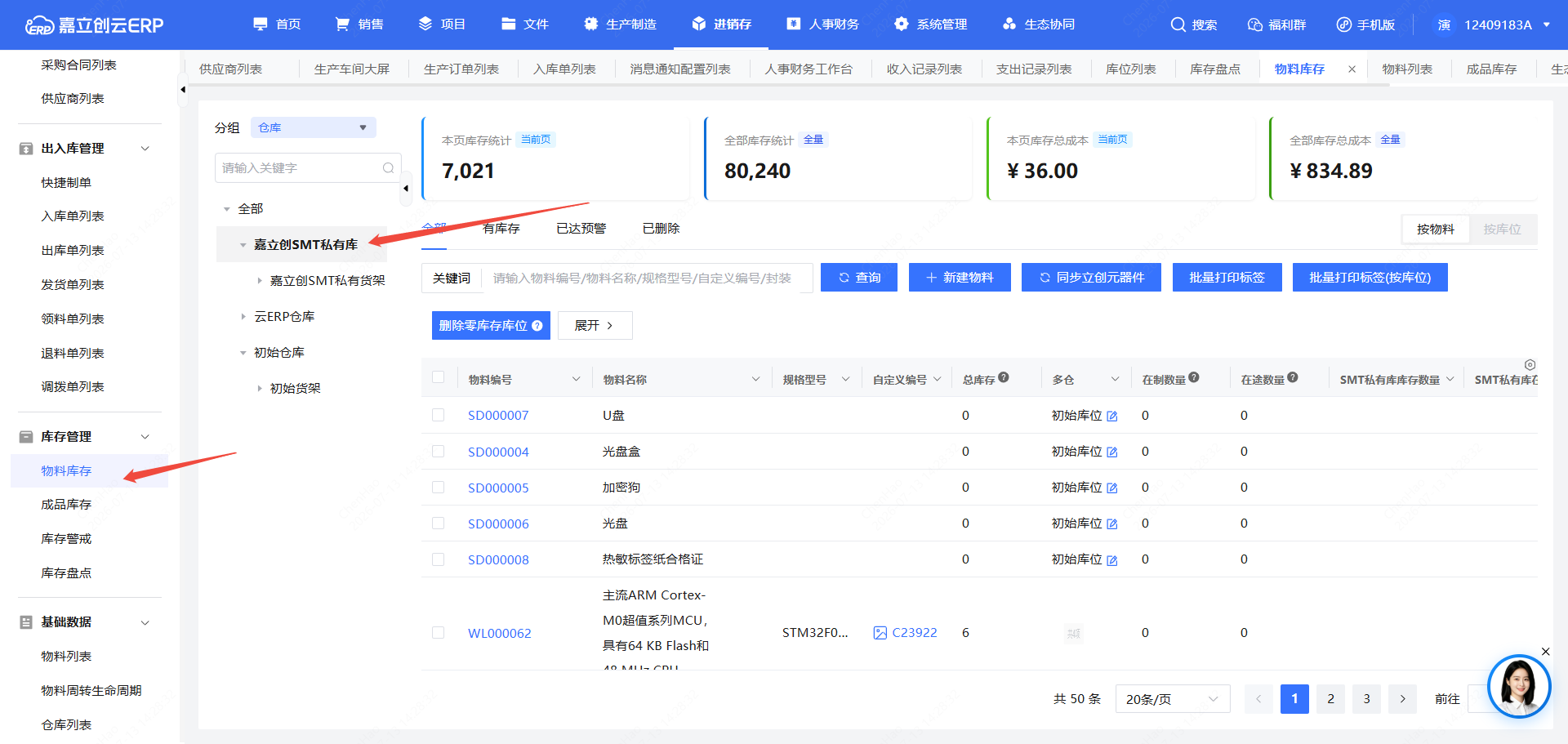1568x744 pixels.
Task: Open the 项目 project menu
Action: (x=442, y=25)
